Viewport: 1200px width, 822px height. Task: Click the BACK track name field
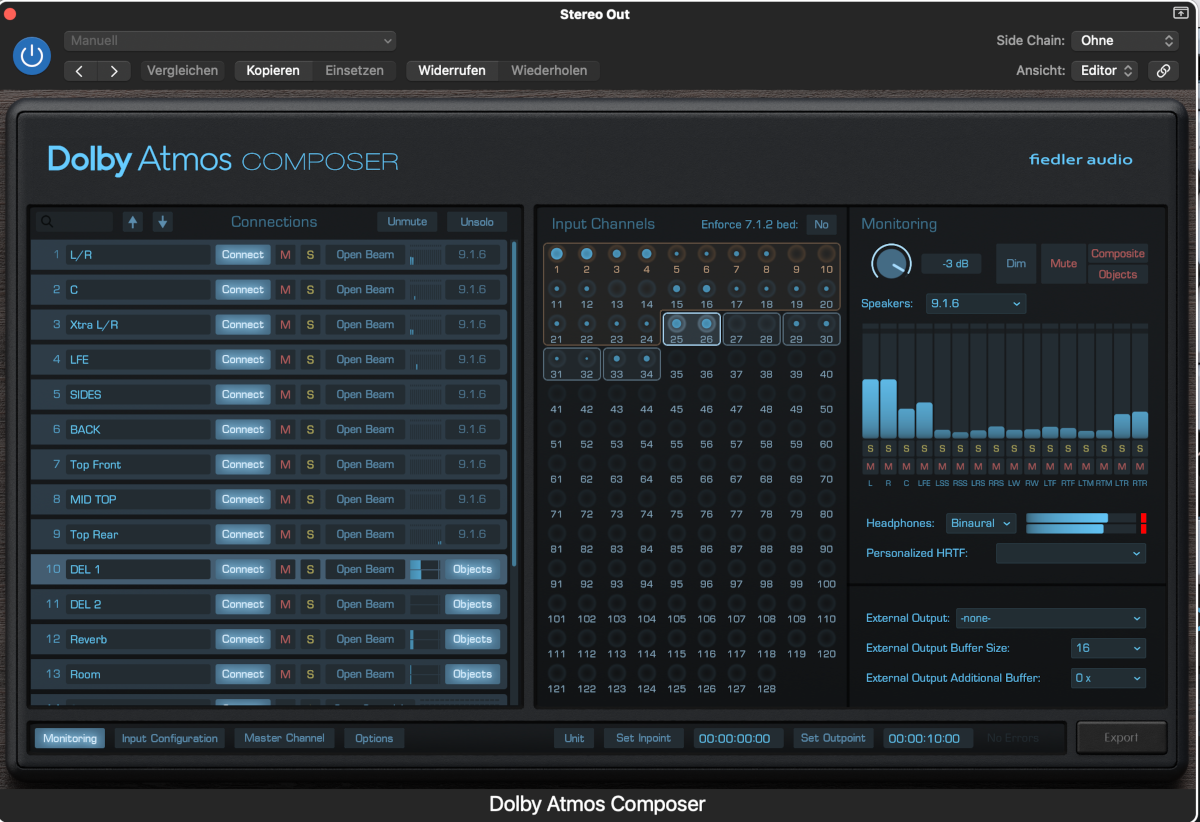click(138, 430)
